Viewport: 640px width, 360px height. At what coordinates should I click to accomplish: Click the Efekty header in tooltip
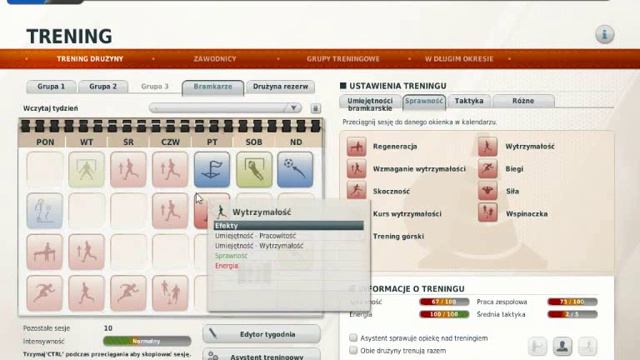[x=289, y=225]
